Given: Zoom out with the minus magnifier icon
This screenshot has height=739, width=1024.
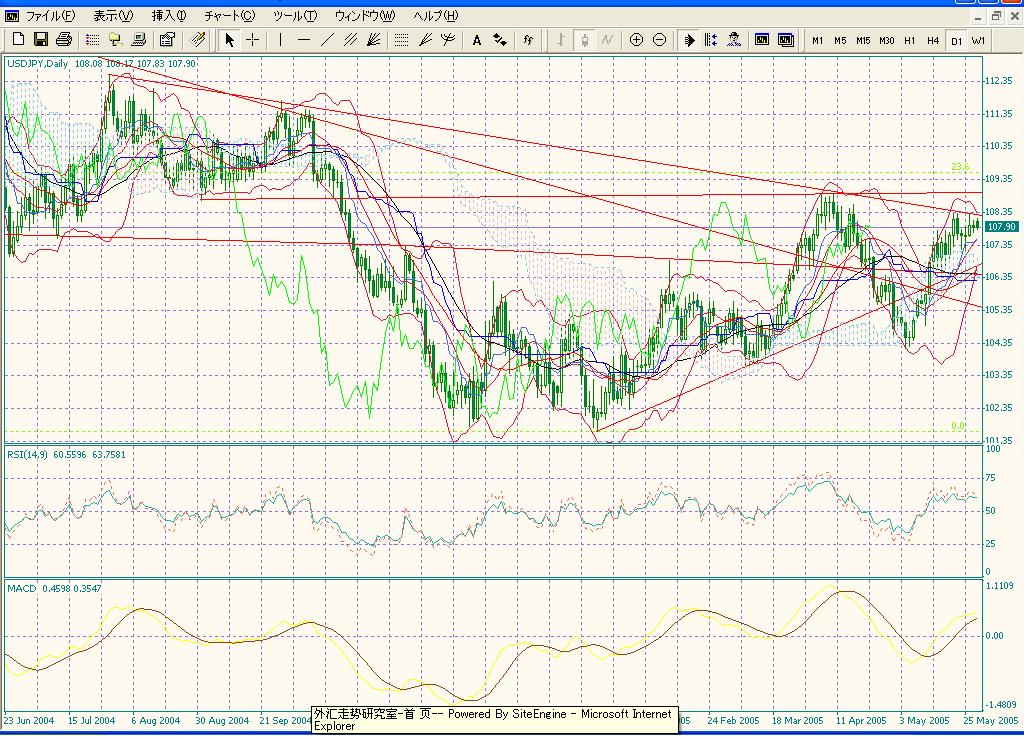Looking at the screenshot, I should [659, 39].
